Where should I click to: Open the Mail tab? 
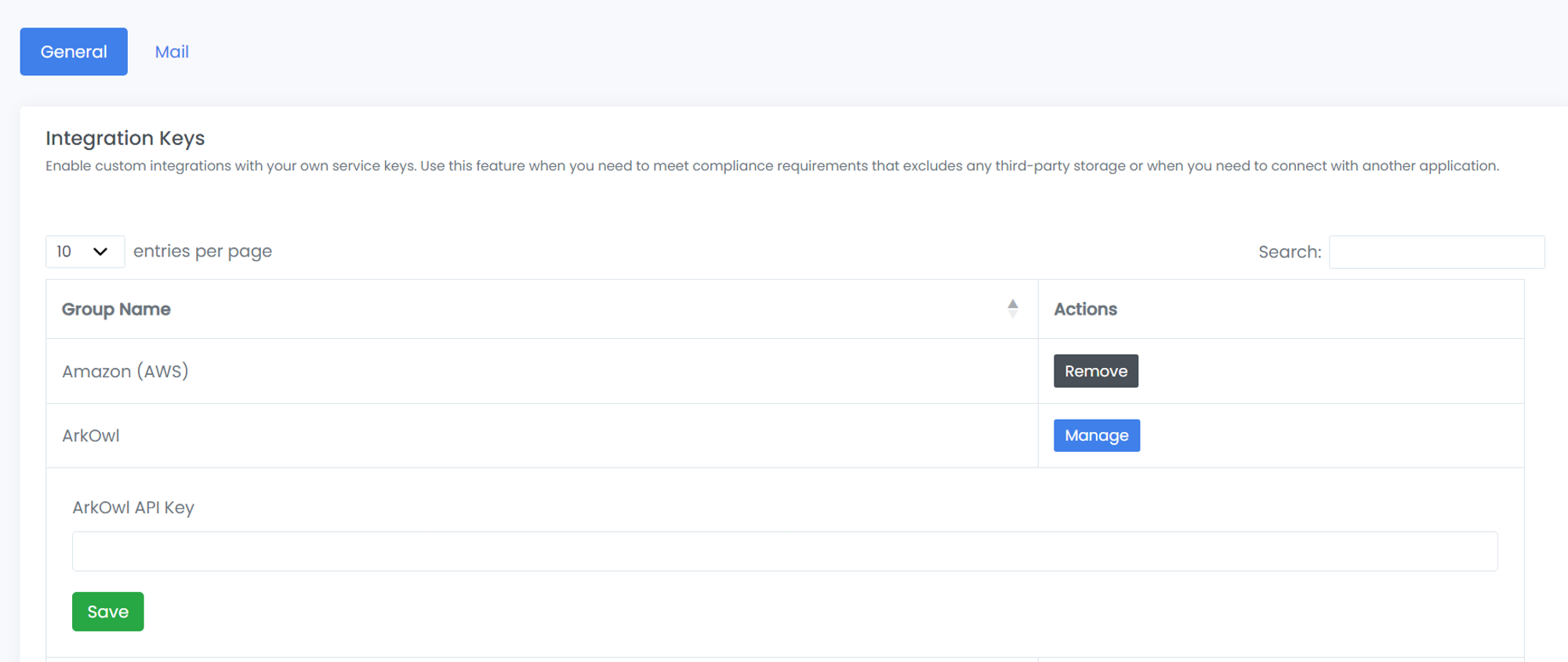tap(172, 52)
